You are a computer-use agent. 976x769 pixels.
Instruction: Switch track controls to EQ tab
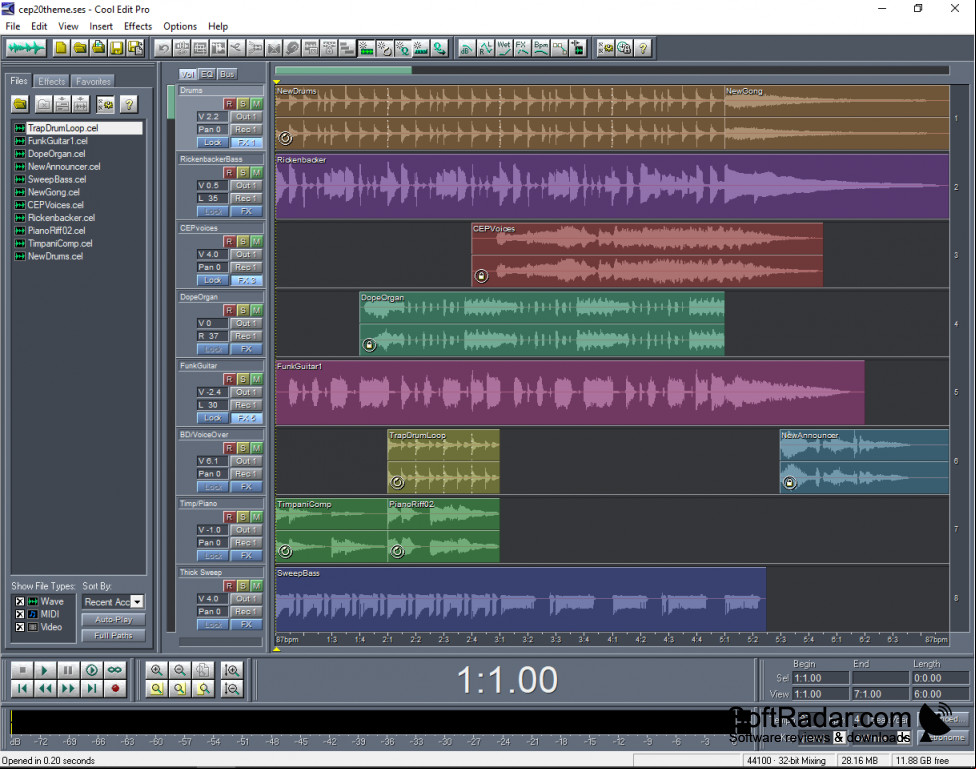point(207,74)
